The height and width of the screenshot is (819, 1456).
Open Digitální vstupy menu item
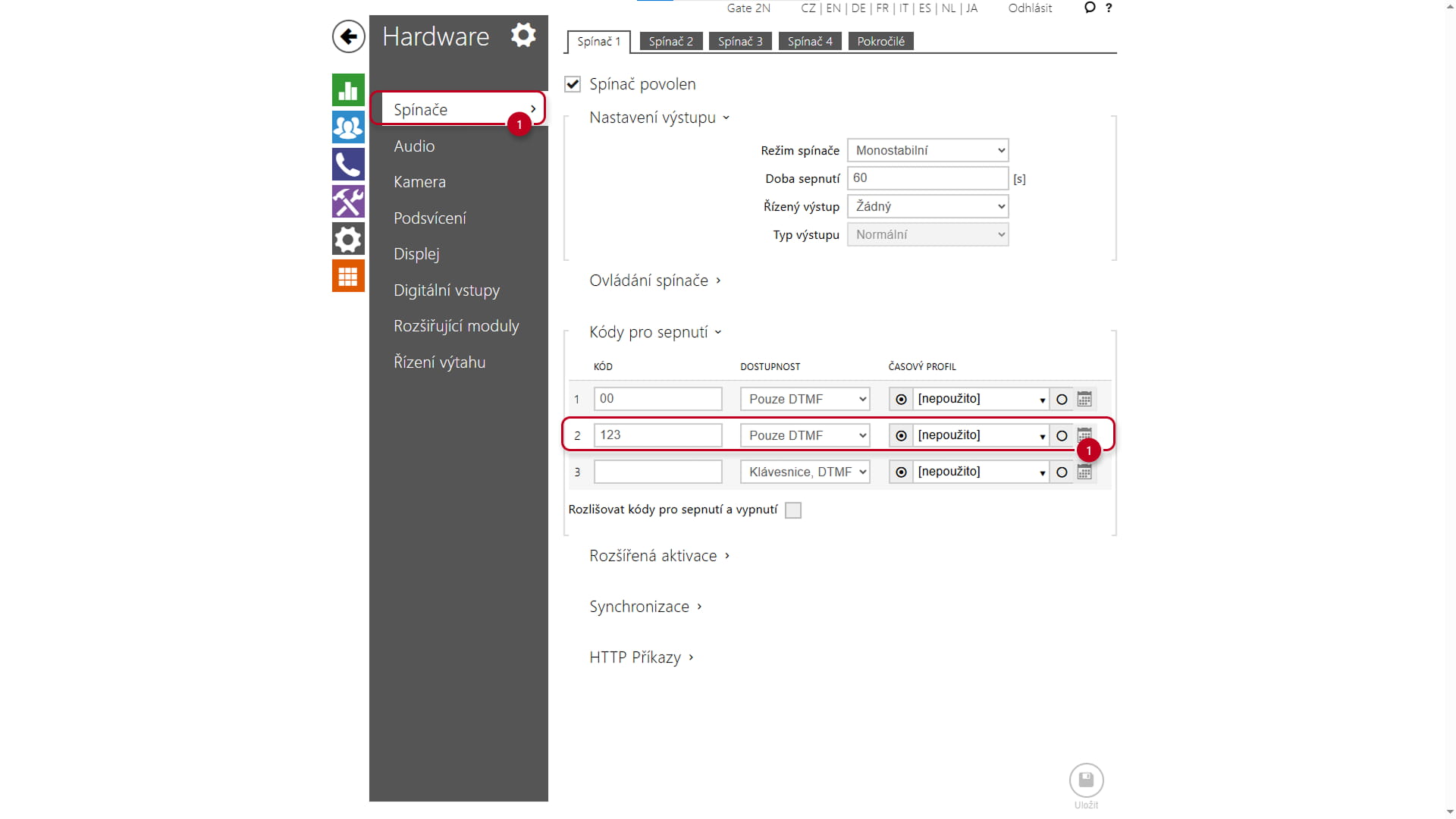click(447, 290)
